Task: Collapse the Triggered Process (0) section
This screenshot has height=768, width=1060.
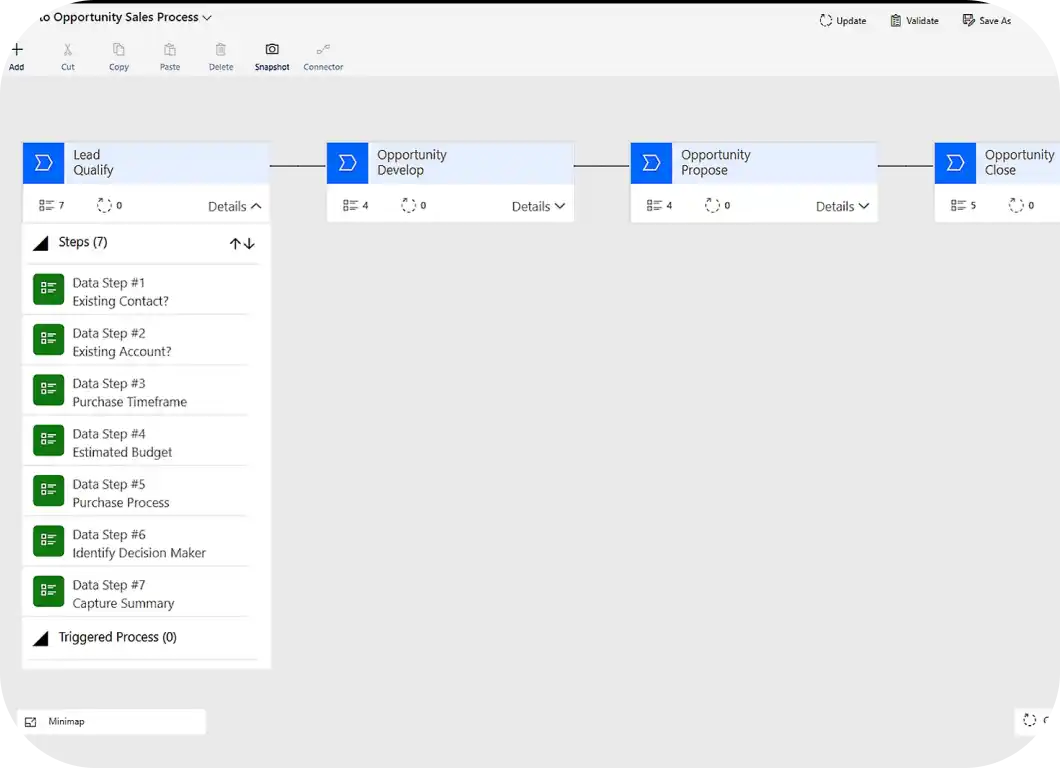Action: 41,638
